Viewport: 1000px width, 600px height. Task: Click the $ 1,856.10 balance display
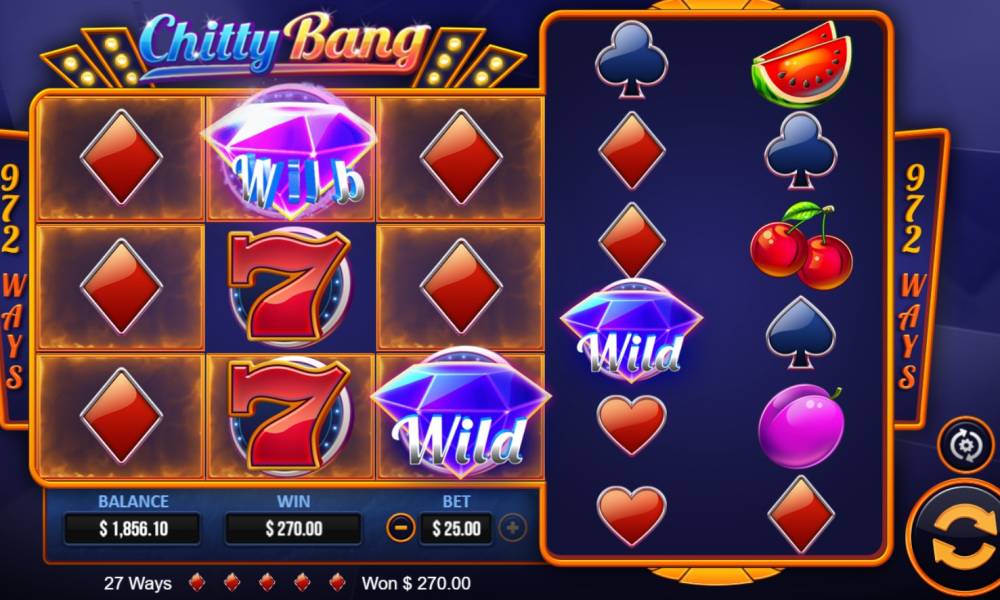[133, 529]
